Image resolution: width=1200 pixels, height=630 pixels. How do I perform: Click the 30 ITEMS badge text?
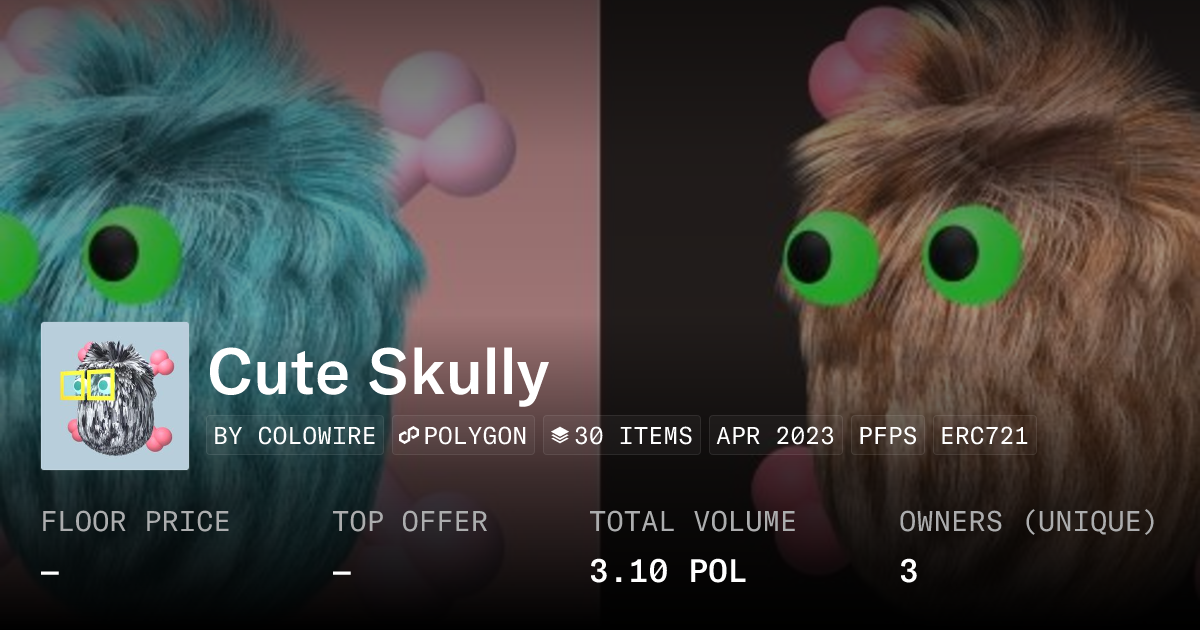pyautogui.click(x=633, y=436)
